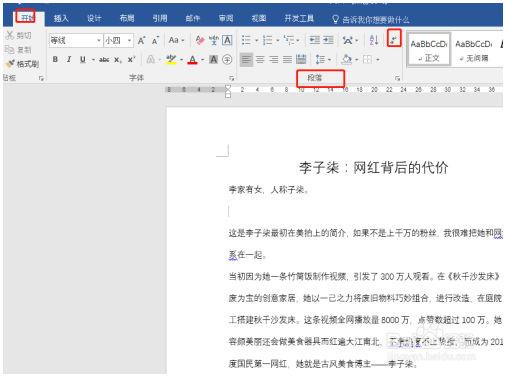Open the clipboard pane launcher
Image resolution: width=506 pixels, height=377 pixels.
tap(41, 78)
